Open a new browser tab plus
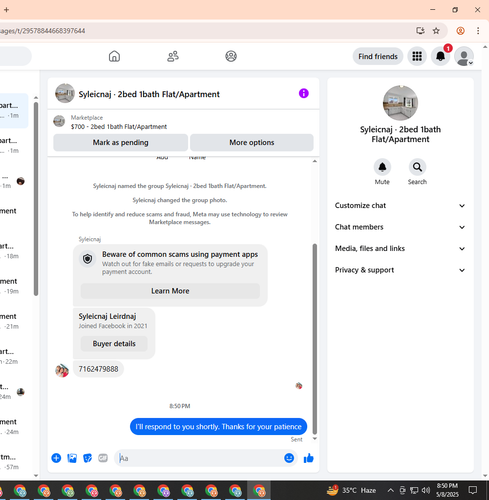489x500 pixels. point(6,10)
